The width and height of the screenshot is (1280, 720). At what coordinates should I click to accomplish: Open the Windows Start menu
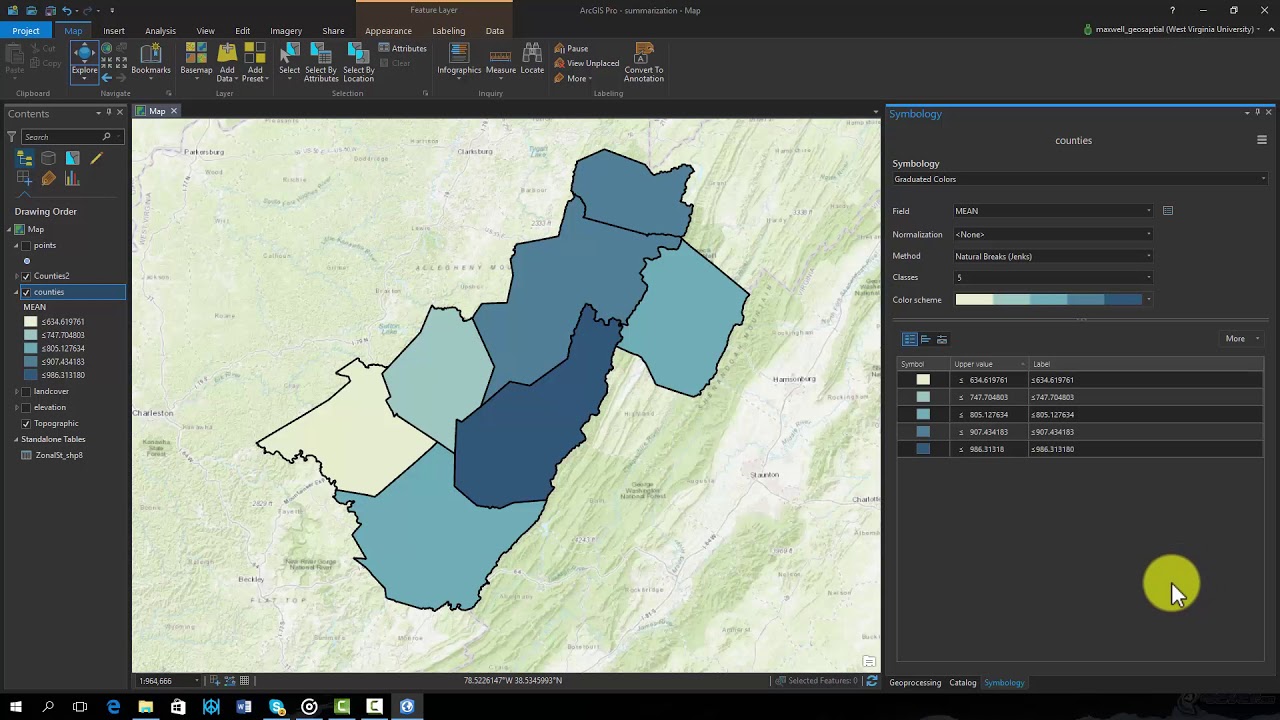[15, 707]
